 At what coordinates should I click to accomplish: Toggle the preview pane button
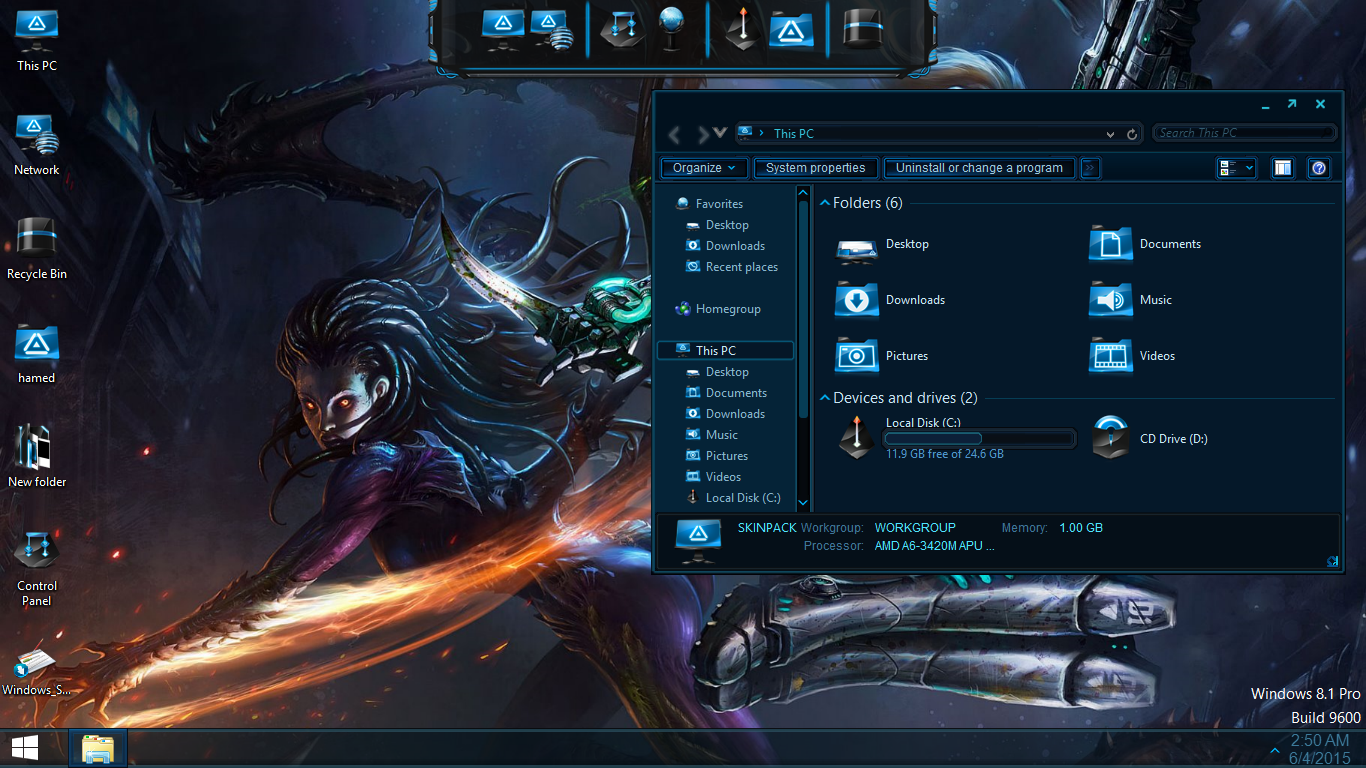(1282, 168)
